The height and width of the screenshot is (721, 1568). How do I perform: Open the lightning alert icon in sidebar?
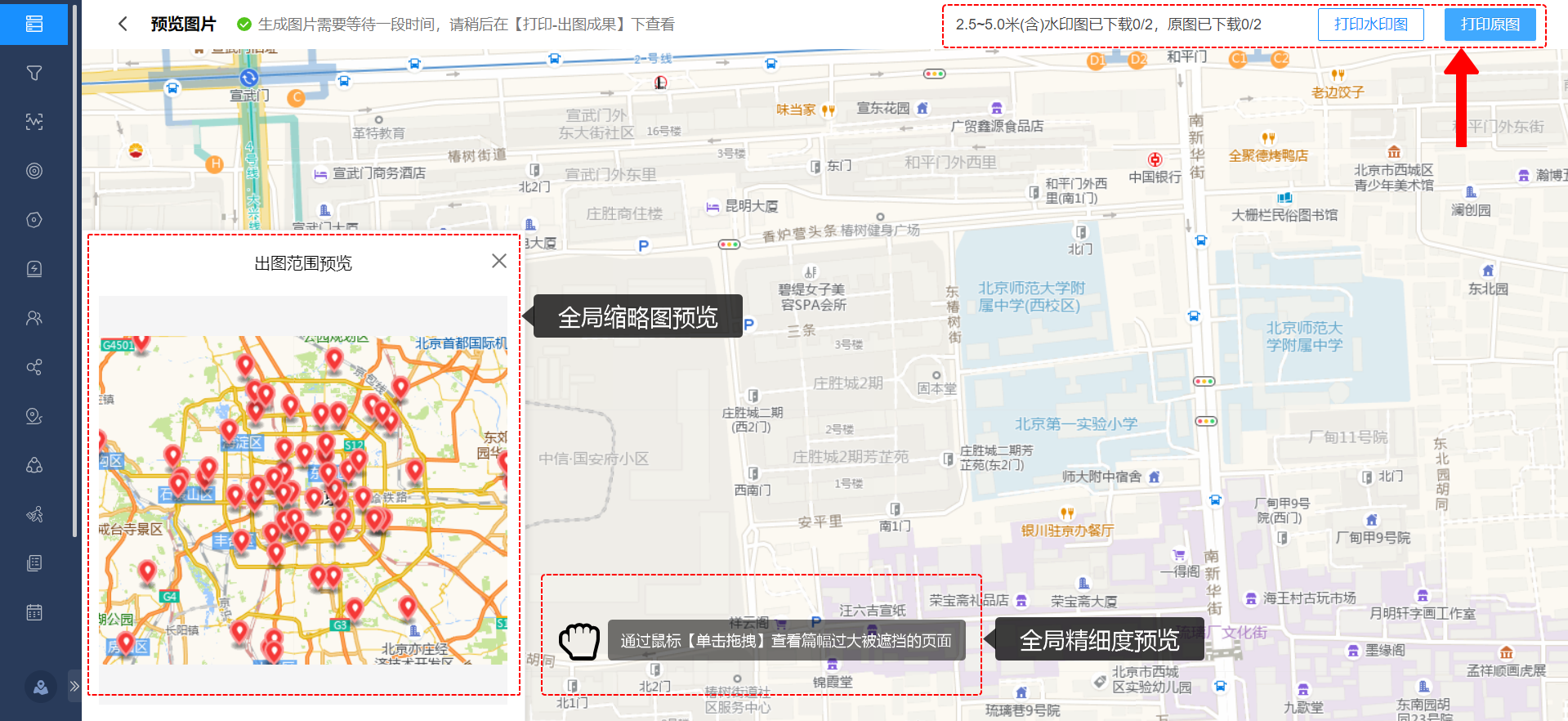click(34, 269)
